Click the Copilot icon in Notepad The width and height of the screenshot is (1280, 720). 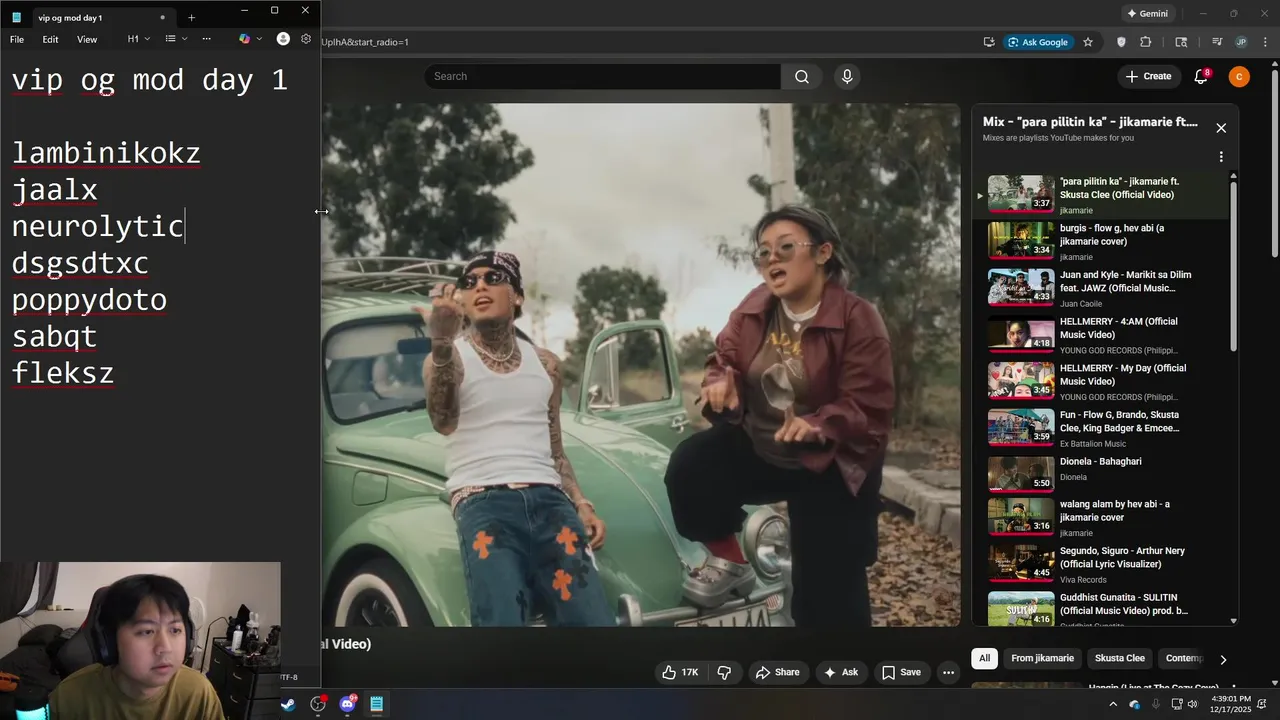click(x=244, y=39)
